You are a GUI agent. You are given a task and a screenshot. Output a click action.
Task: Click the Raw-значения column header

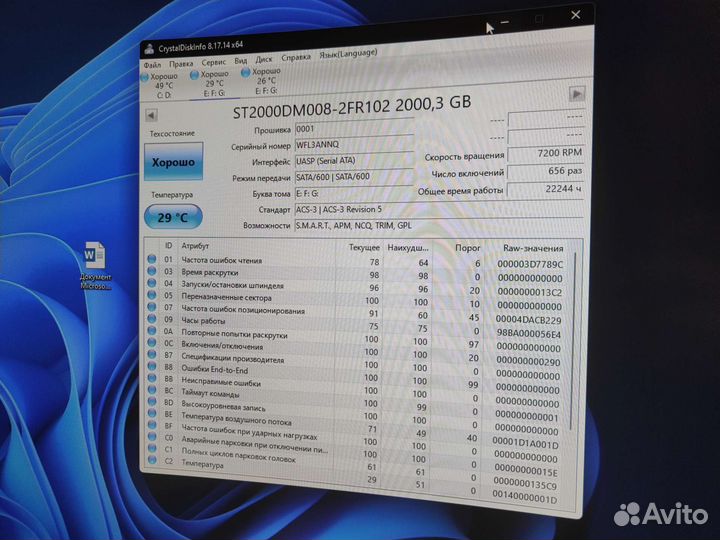(533, 248)
